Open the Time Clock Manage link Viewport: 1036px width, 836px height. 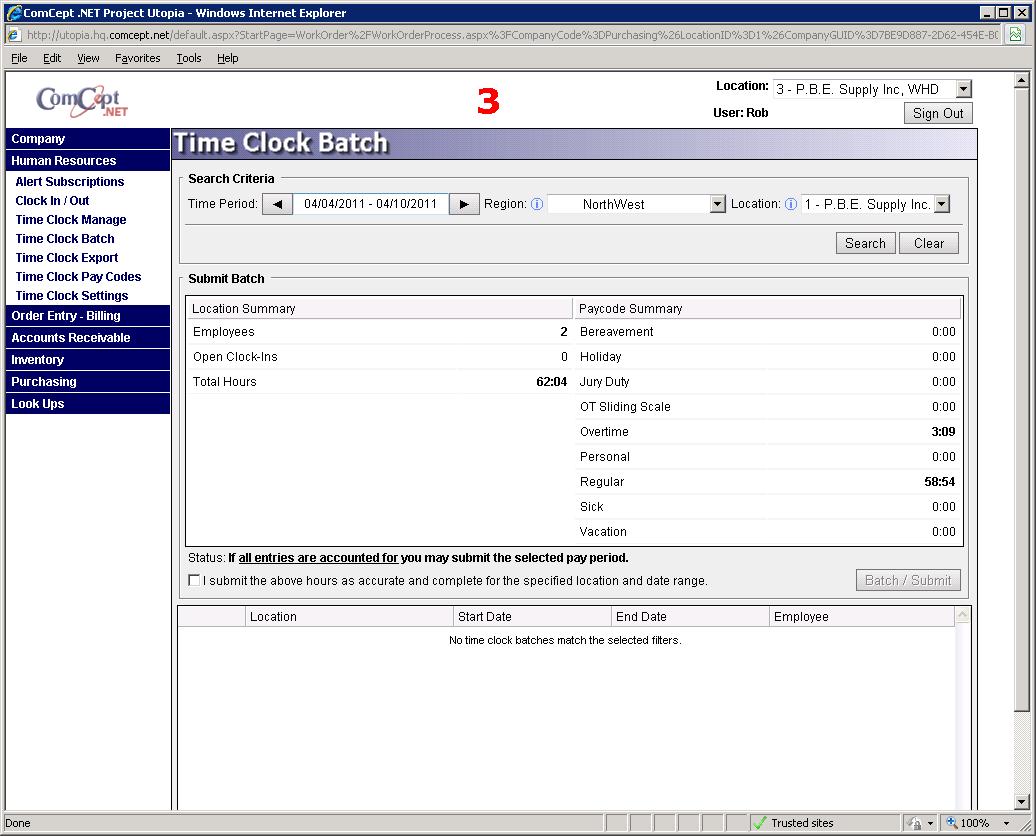[x=71, y=220]
